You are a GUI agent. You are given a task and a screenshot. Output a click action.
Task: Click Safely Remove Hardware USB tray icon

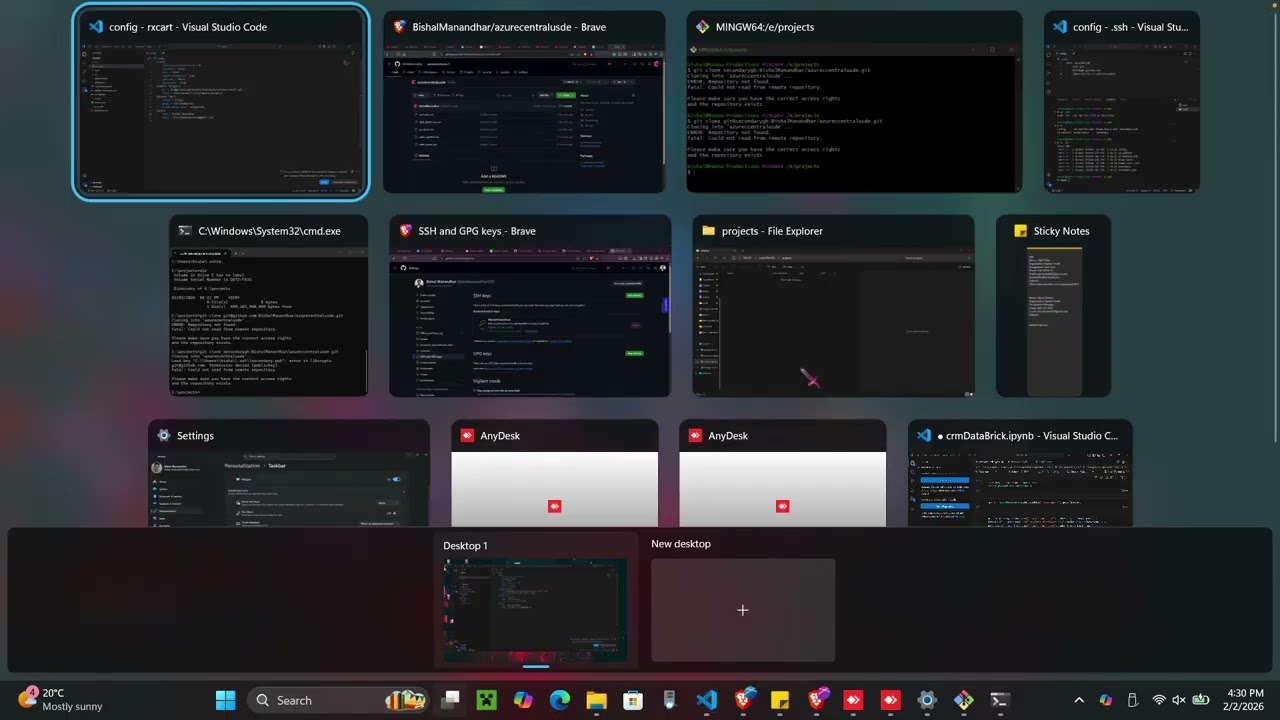pos(1132,700)
